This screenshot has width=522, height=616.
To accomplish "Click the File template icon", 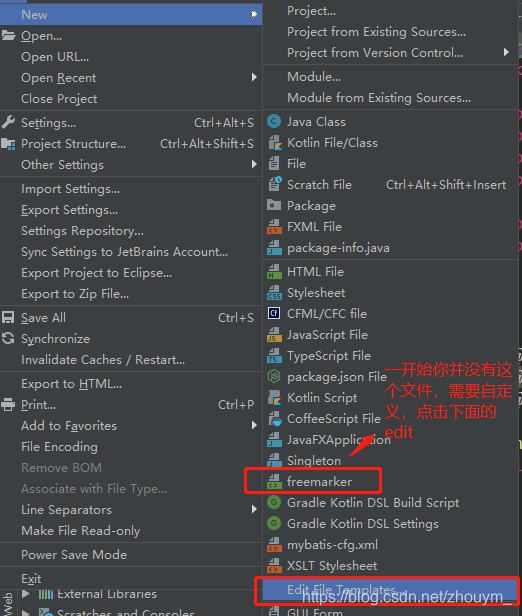I will (x=274, y=163).
